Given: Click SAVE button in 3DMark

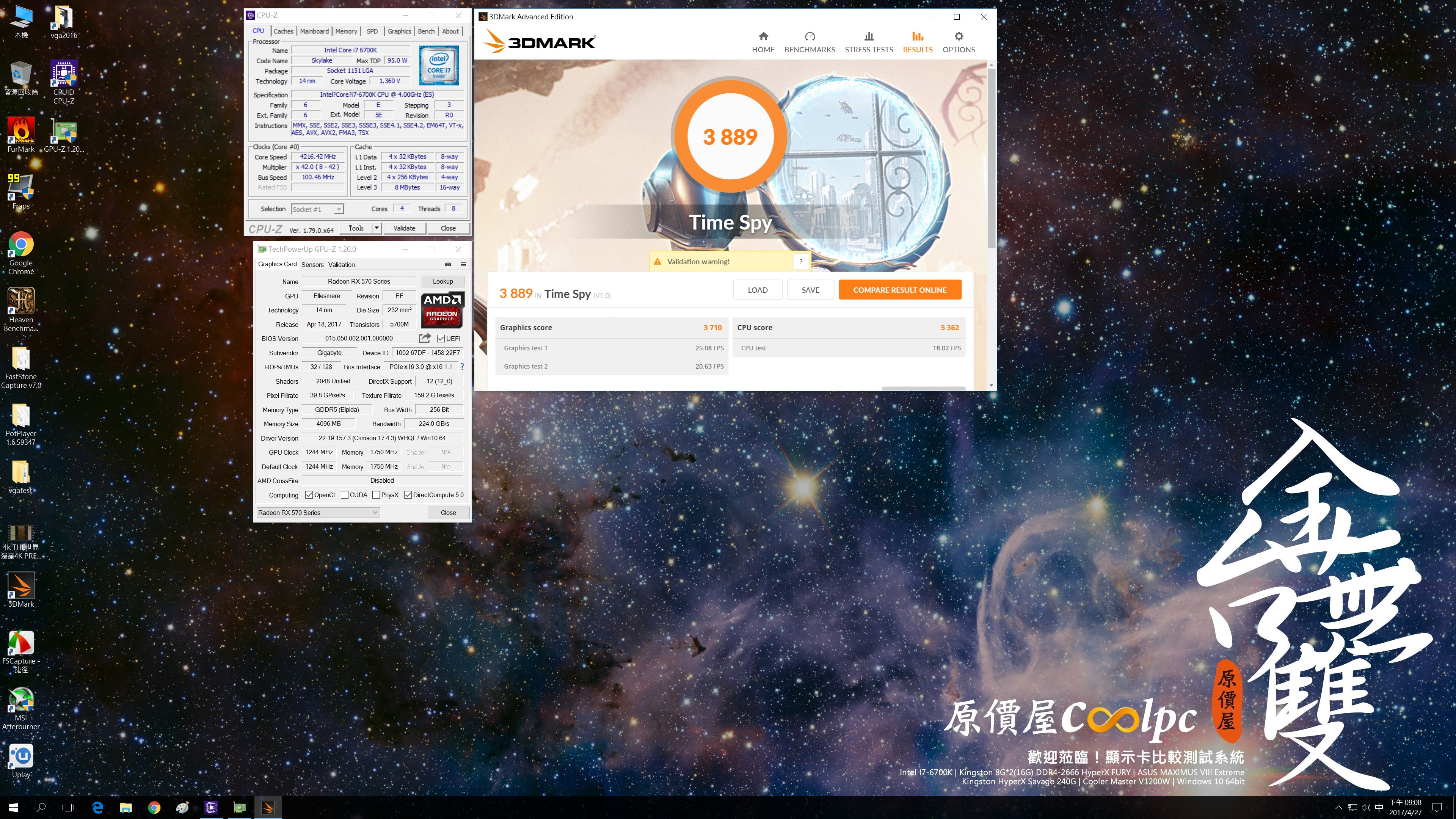Looking at the screenshot, I should [810, 290].
